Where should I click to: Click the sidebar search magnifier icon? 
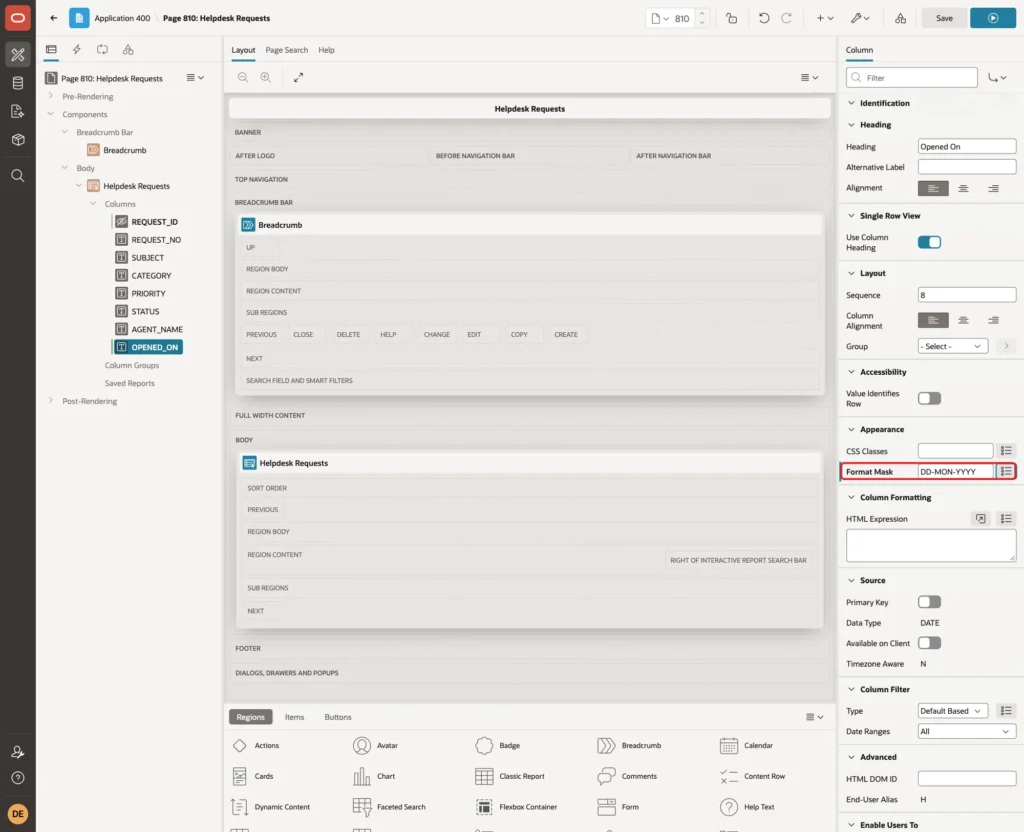click(x=18, y=176)
